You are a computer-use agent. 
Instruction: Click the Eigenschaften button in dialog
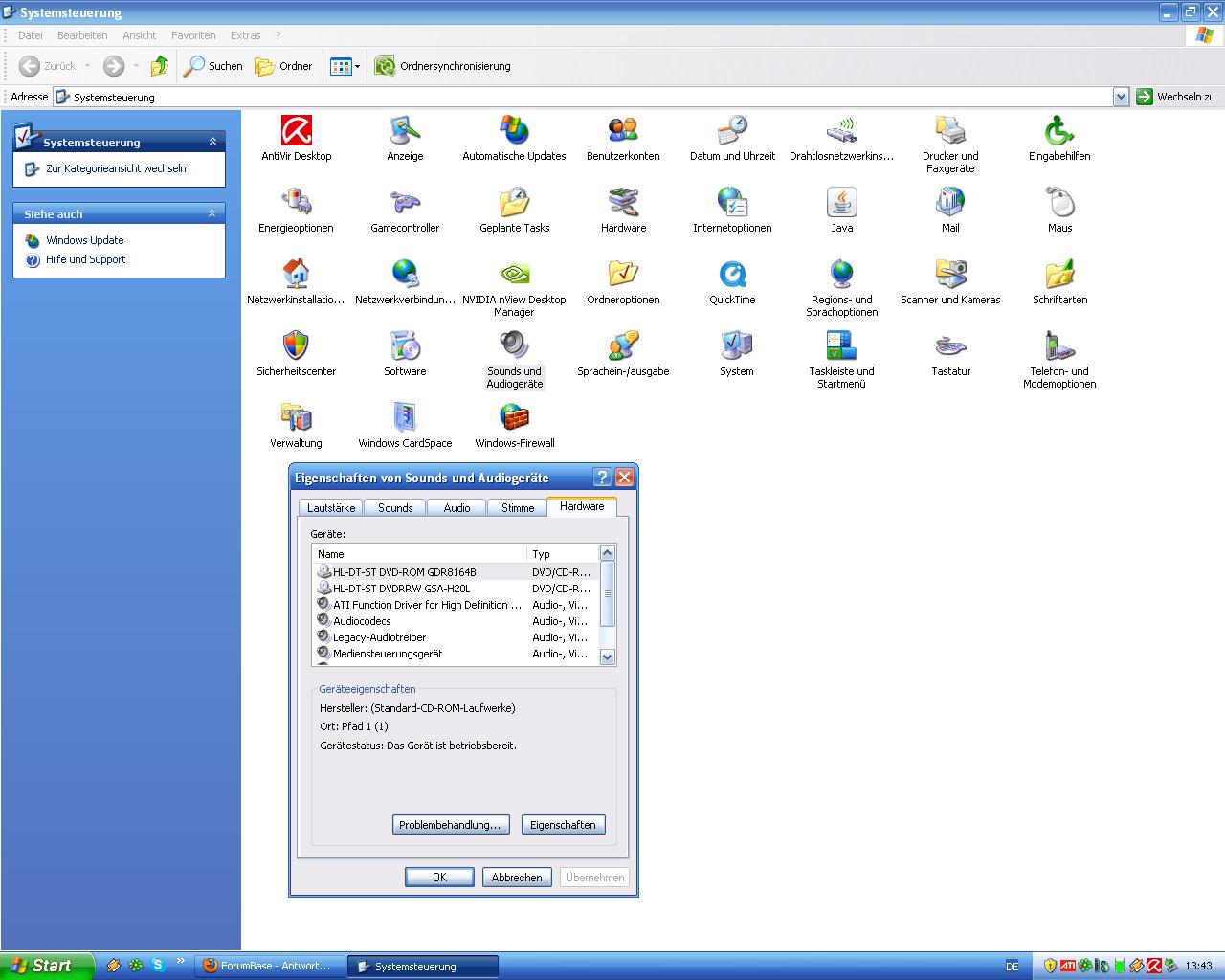(x=563, y=825)
